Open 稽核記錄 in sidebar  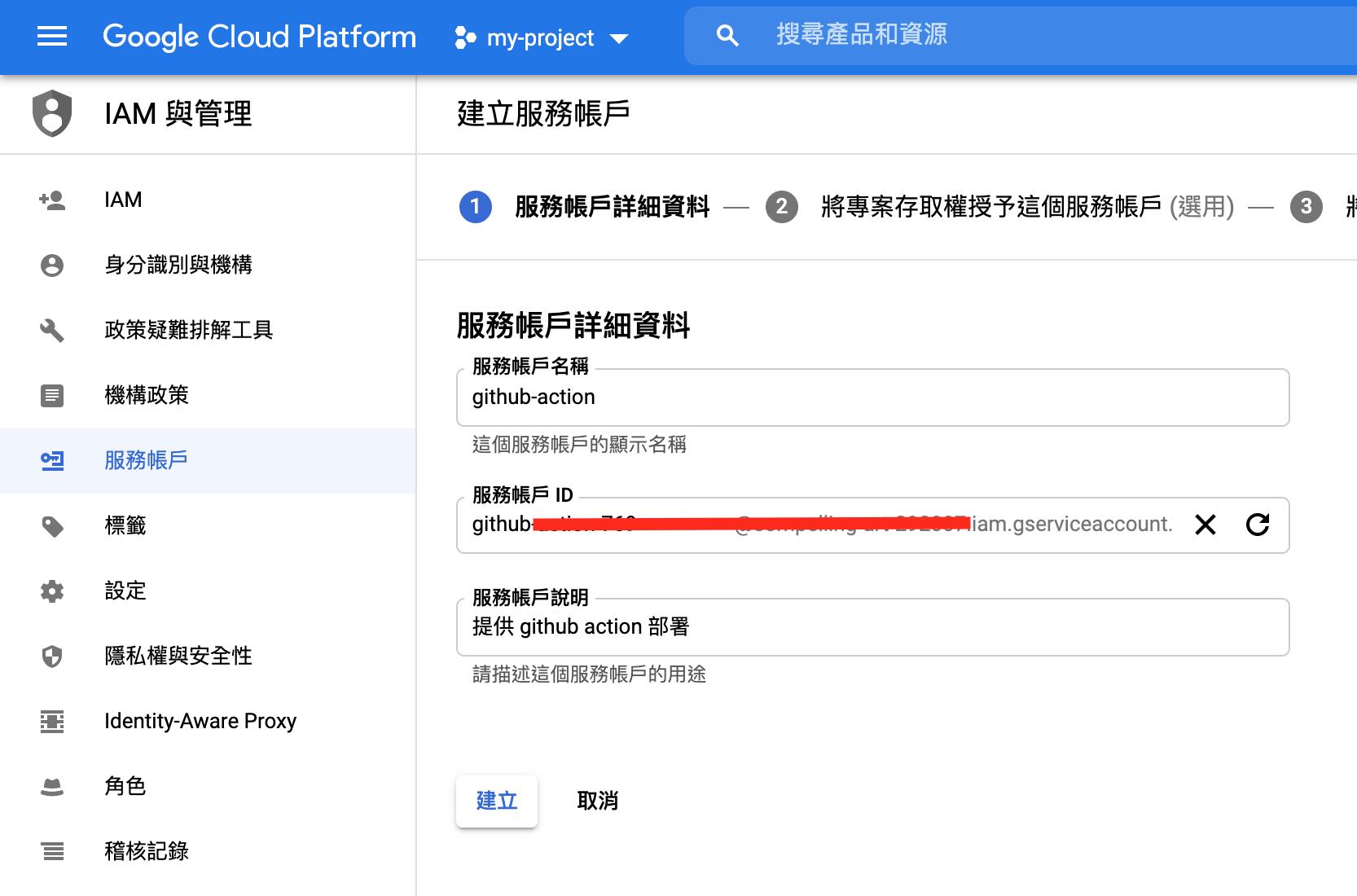click(x=208, y=852)
